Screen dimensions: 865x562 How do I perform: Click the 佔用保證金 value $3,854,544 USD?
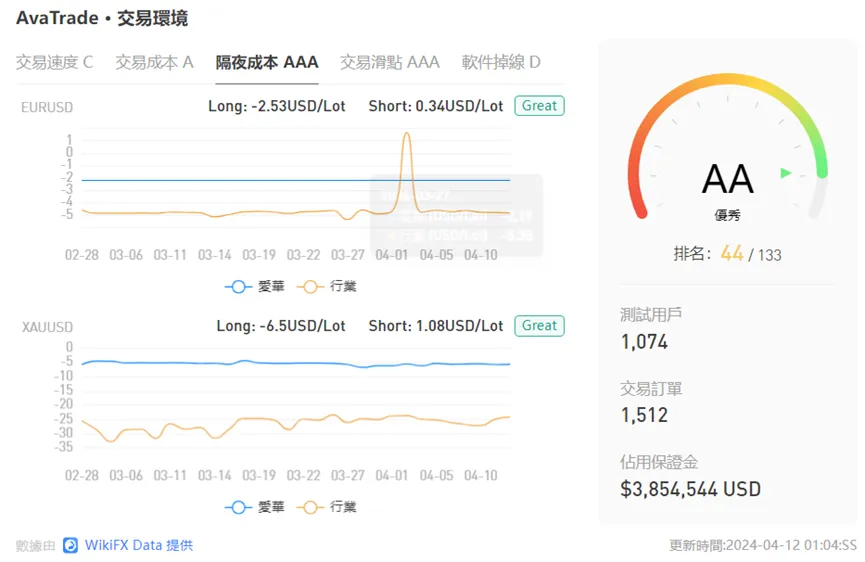point(691,489)
